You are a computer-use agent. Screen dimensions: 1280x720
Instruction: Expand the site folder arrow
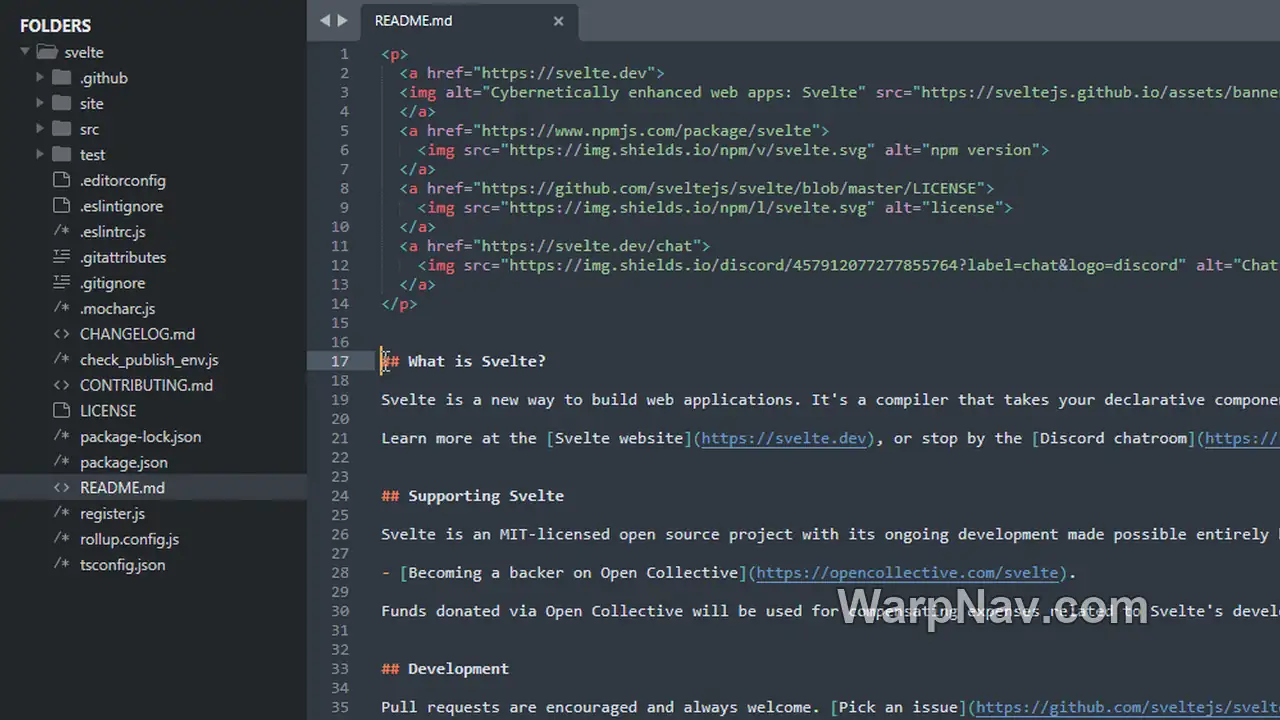coord(40,103)
